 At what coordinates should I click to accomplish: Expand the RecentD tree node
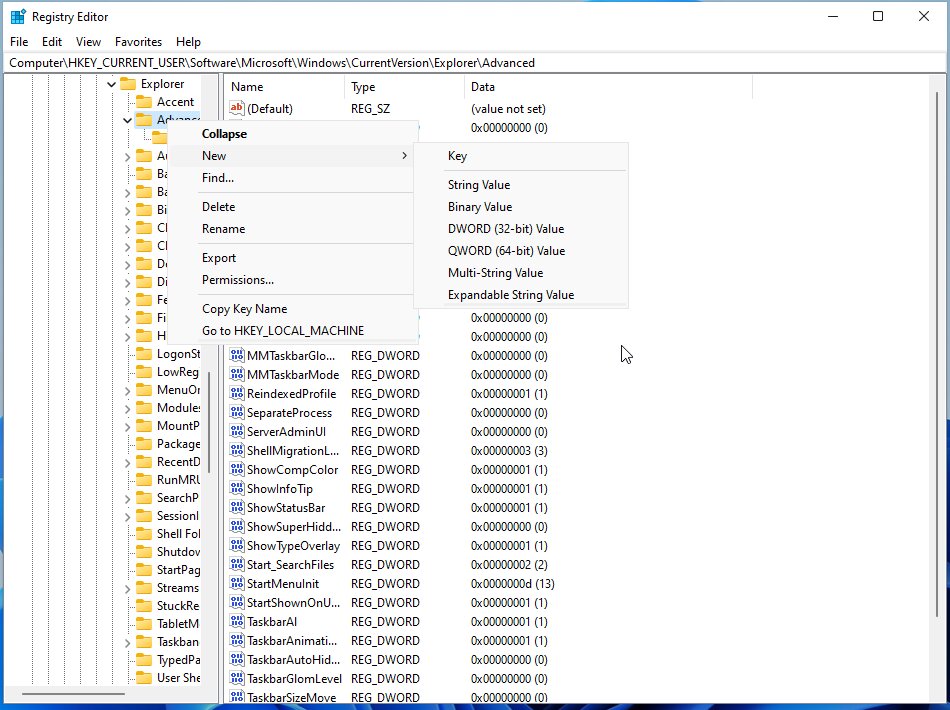pyautogui.click(x=127, y=463)
